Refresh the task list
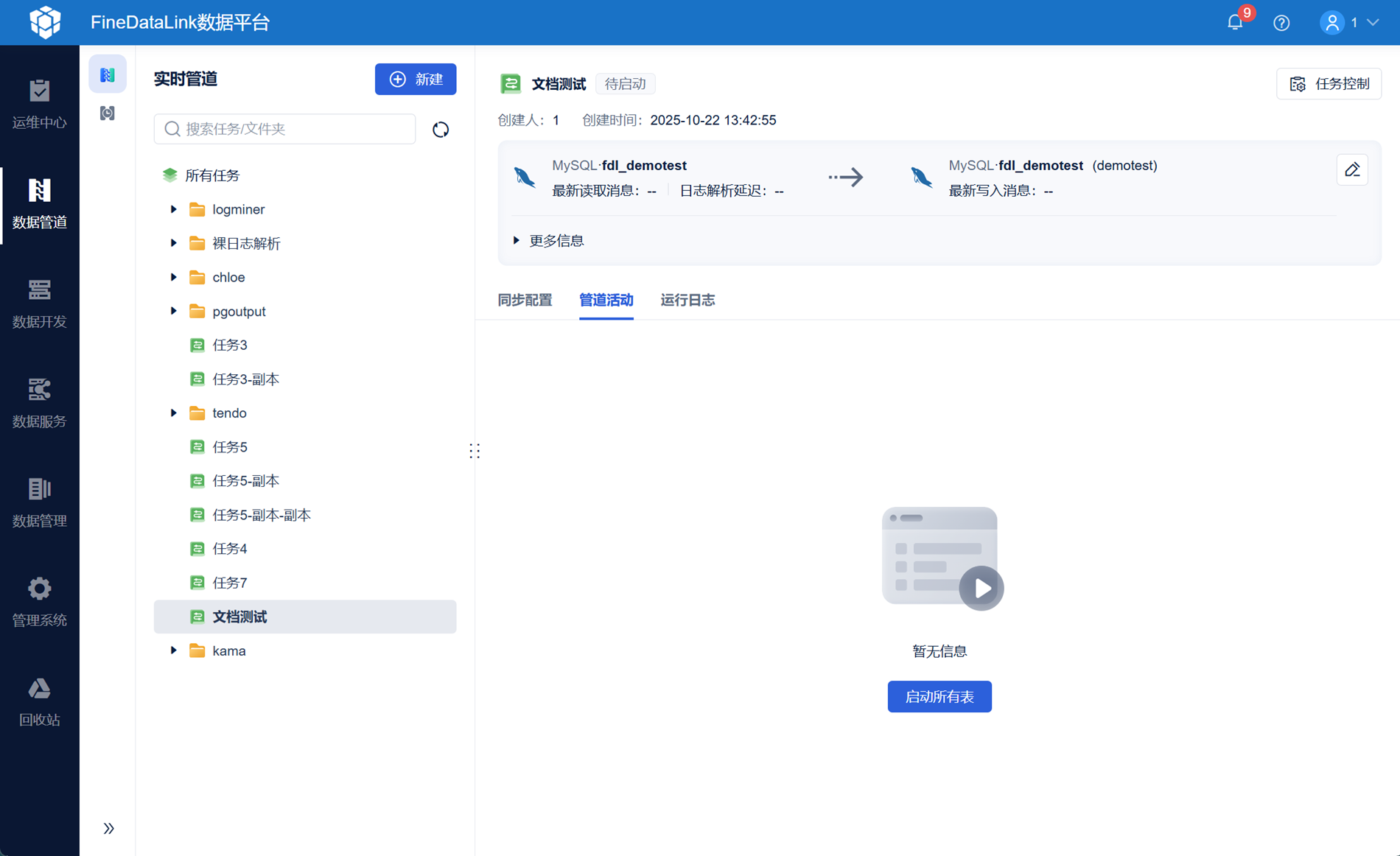The height and width of the screenshot is (856, 1400). pos(441,130)
